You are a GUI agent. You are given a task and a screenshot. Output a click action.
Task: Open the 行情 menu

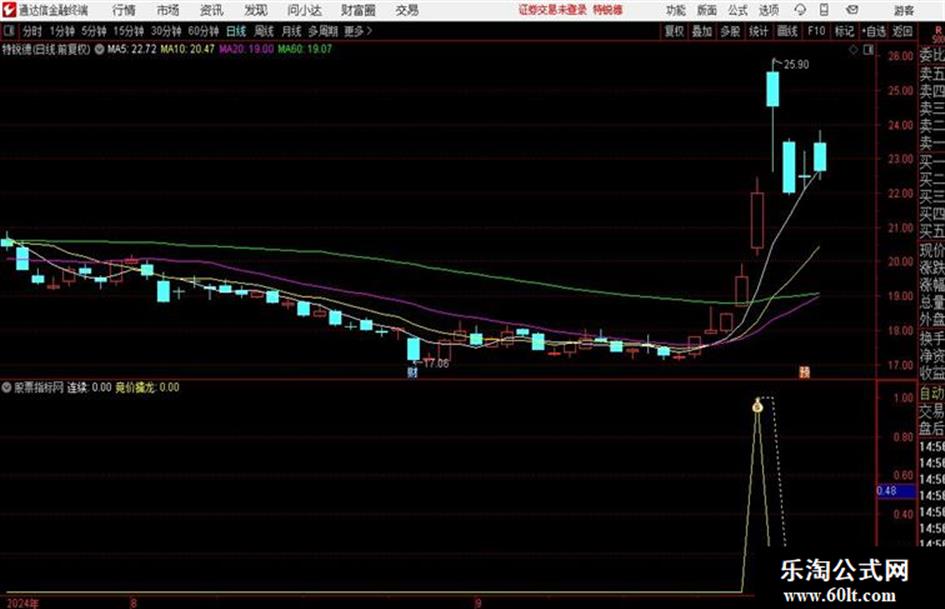[x=124, y=10]
